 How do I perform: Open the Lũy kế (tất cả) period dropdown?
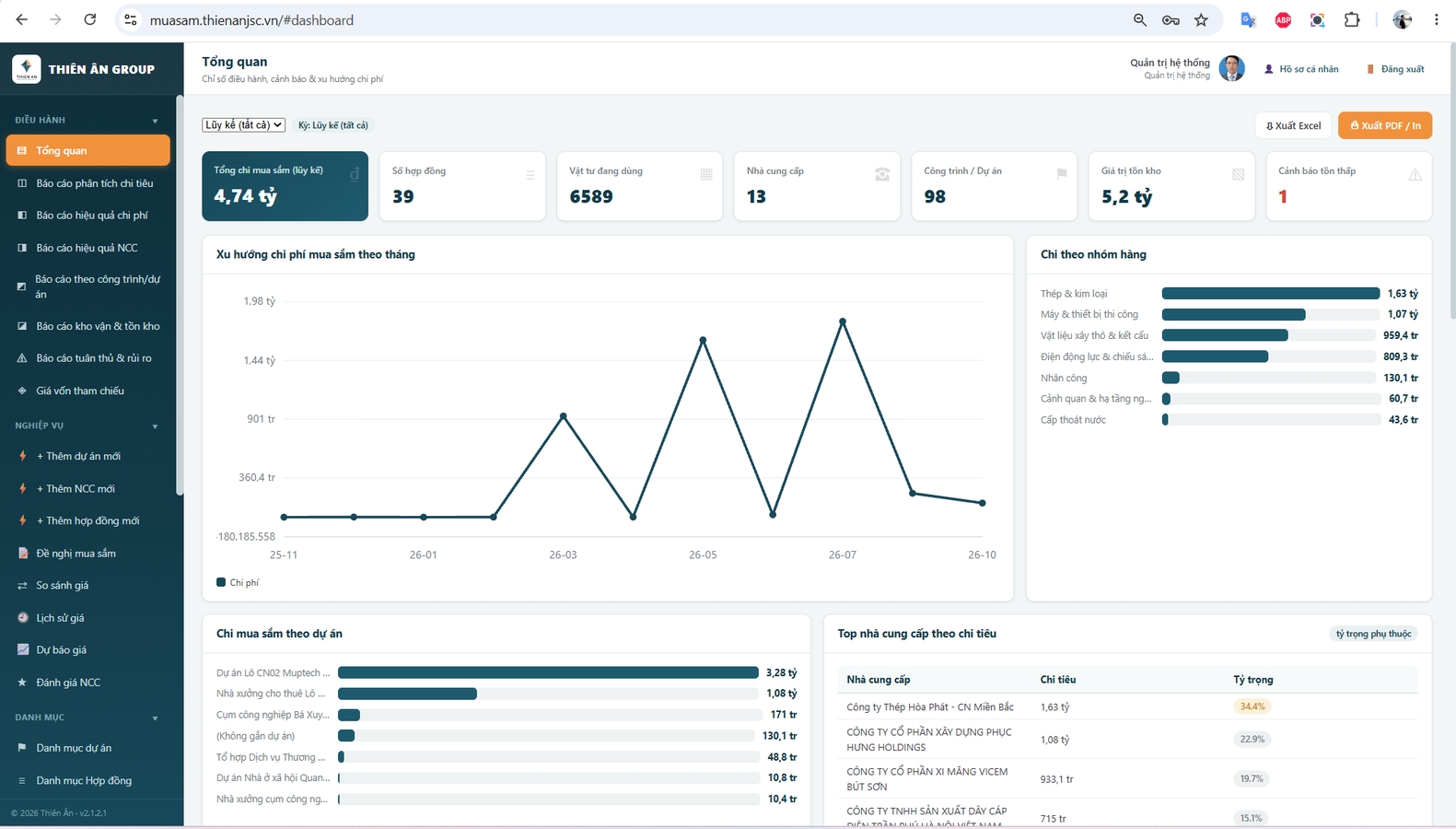click(243, 125)
